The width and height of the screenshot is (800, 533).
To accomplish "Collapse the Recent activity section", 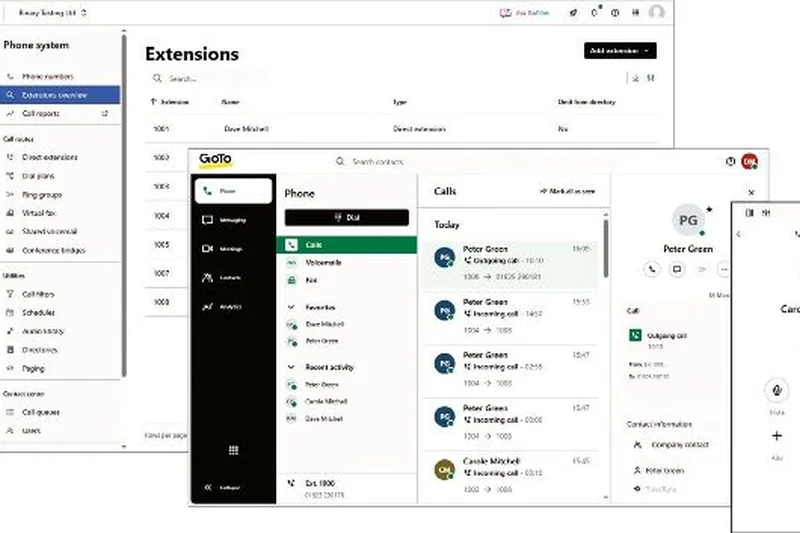I will pyautogui.click(x=291, y=367).
